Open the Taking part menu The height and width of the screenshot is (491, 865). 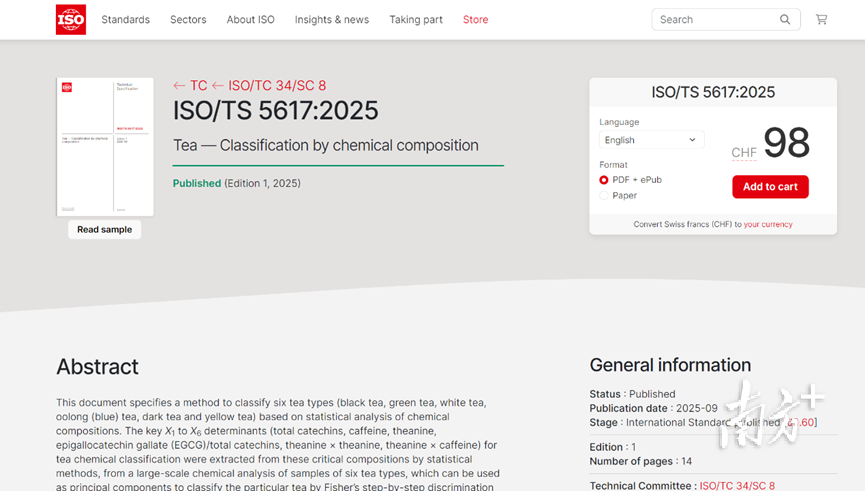tap(415, 19)
